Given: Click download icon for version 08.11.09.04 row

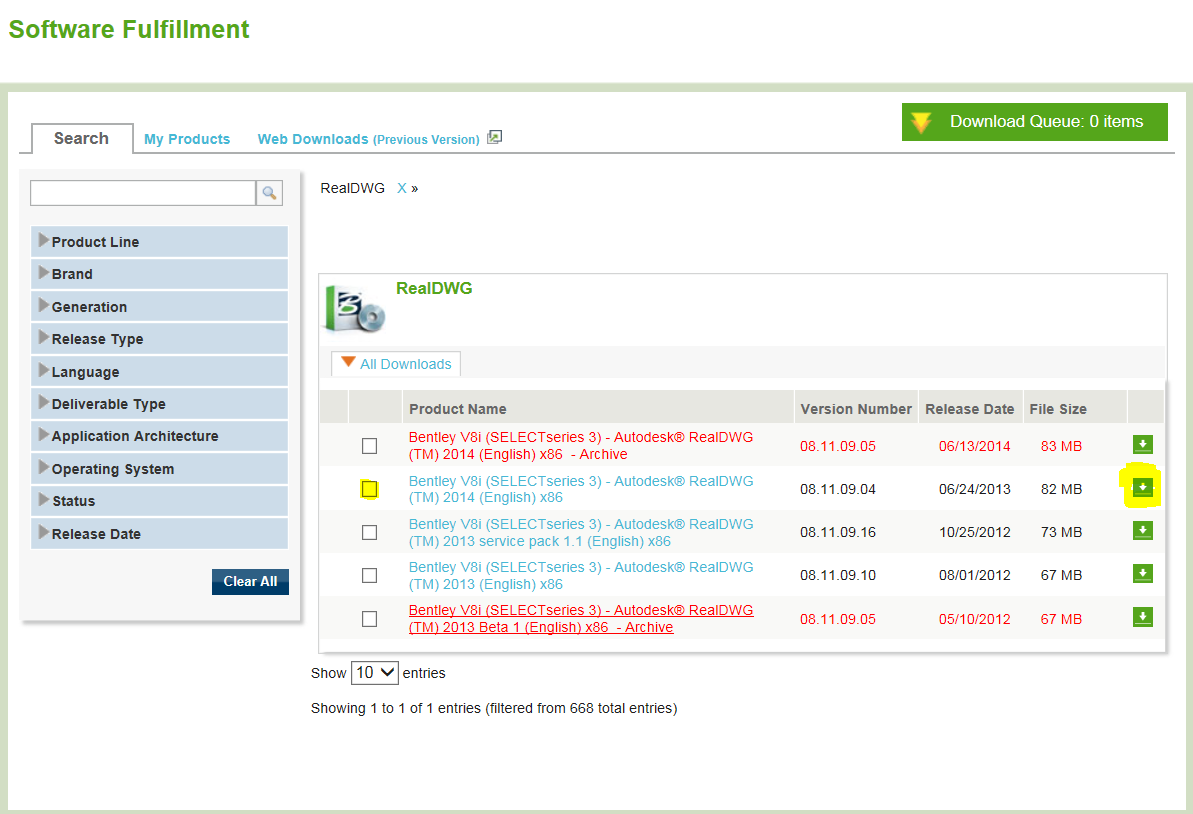Looking at the screenshot, I should pyautogui.click(x=1142, y=488).
